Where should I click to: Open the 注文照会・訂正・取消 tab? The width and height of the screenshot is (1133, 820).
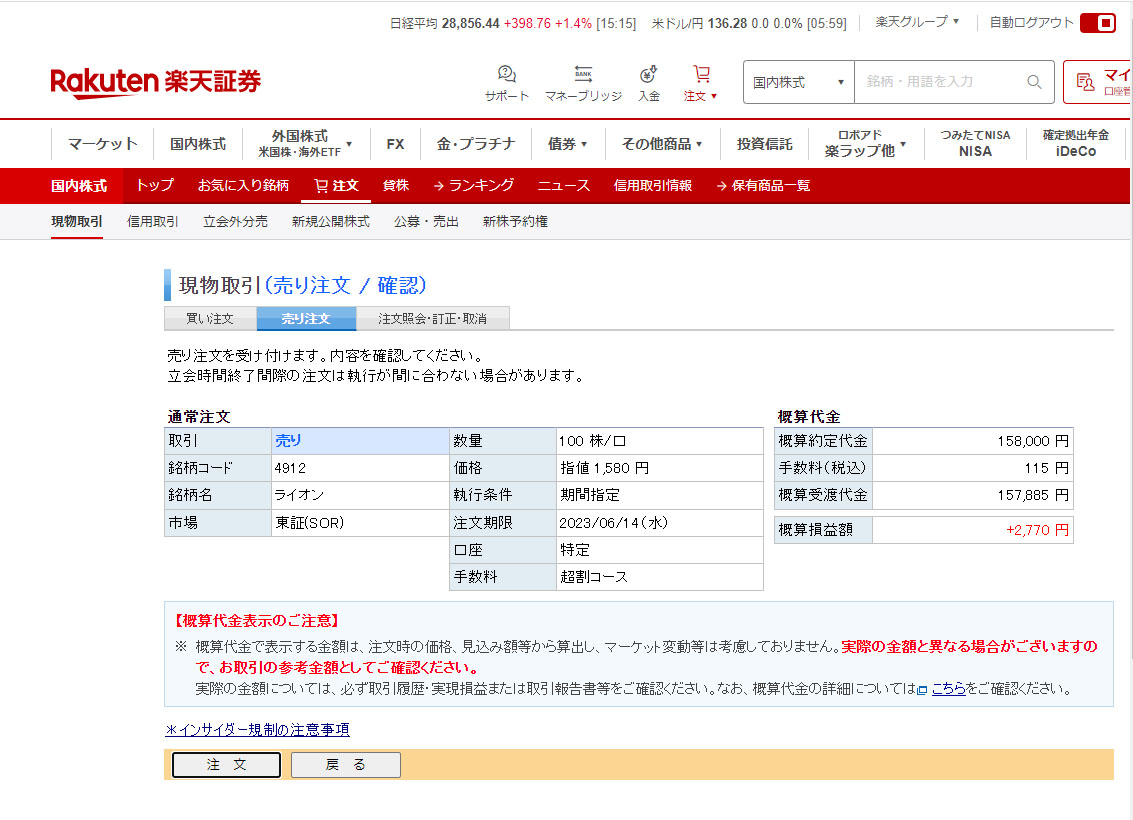coord(432,319)
